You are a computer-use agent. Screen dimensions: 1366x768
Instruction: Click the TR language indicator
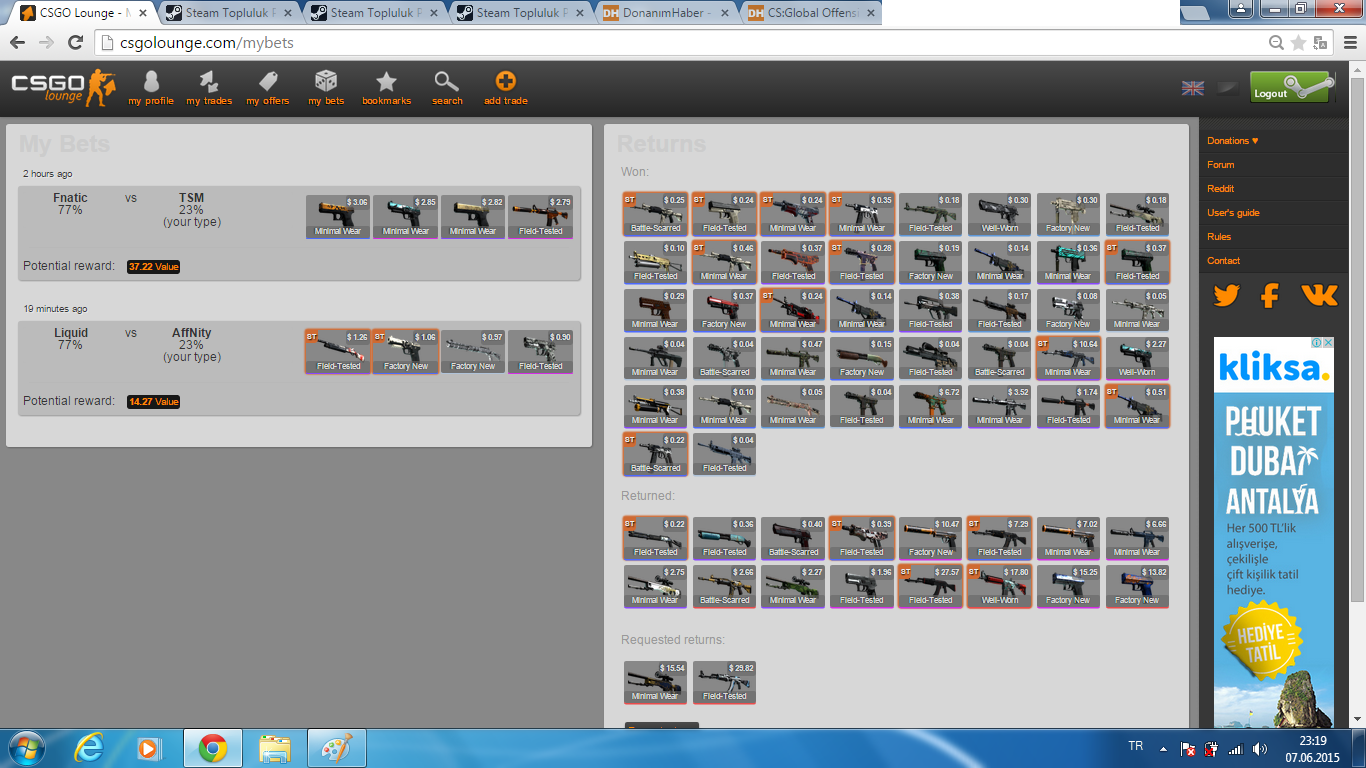pyautogui.click(x=1135, y=746)
